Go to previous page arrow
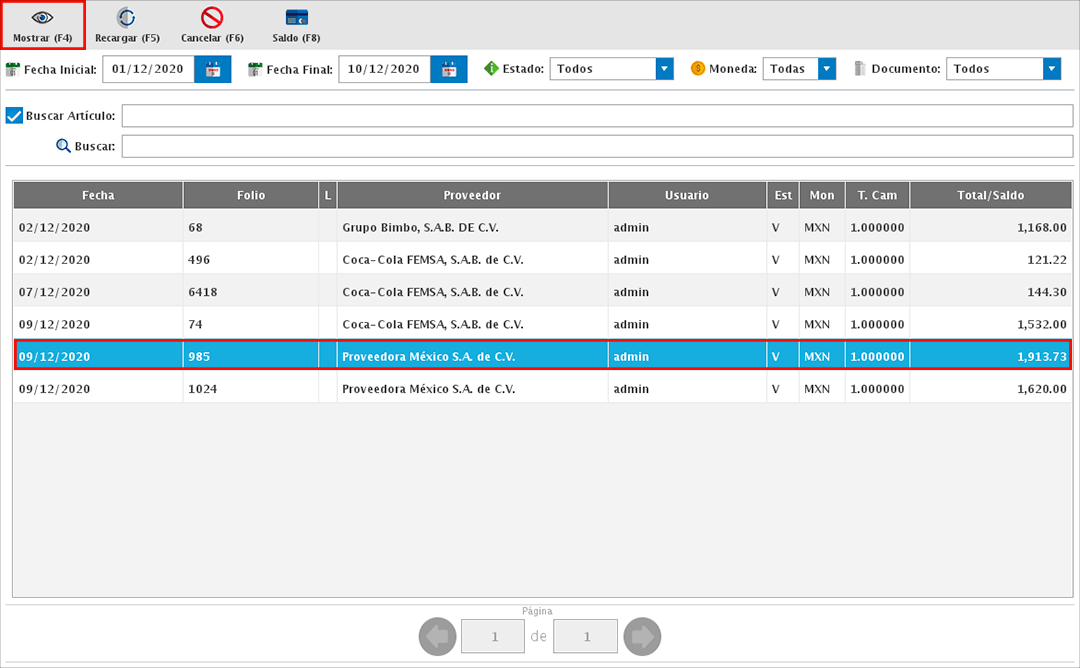Image resolution: width=1080 pixels, height=668 pixels. (437, 636)
